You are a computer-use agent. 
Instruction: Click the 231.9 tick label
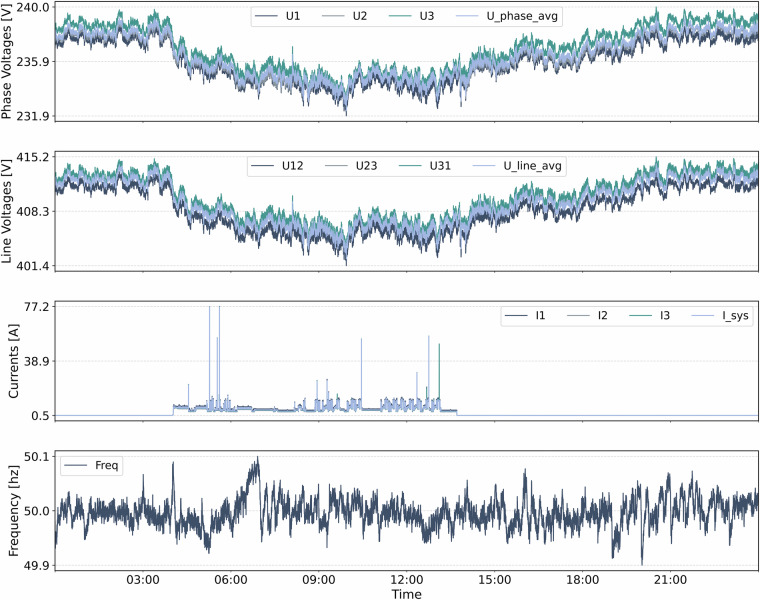coord(33,116)
